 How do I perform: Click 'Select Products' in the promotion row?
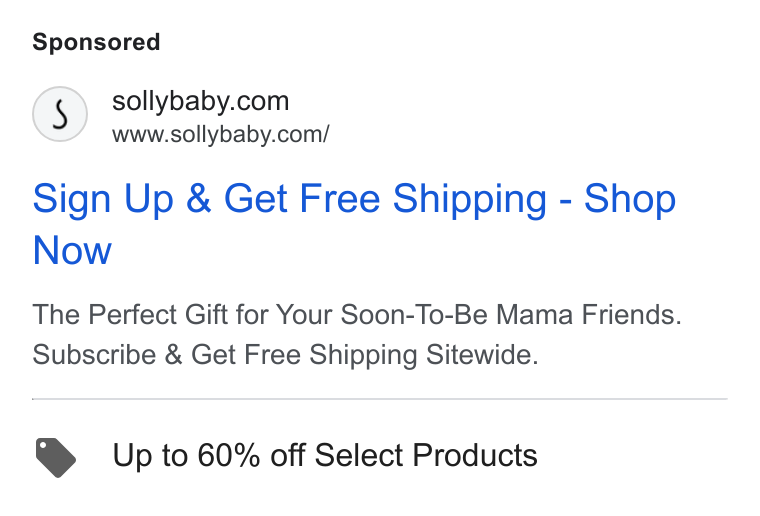426,455
